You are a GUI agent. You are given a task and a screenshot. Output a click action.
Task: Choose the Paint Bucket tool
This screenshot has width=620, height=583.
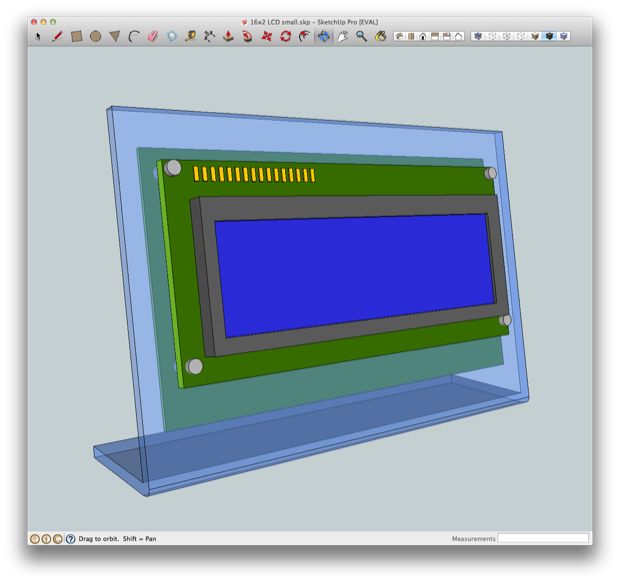click(380, 36)
